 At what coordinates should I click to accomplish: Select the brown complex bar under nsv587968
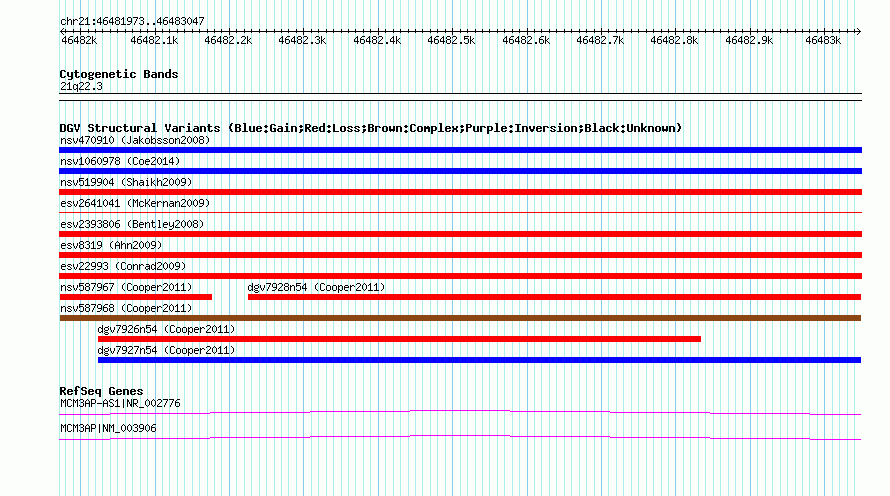(460, 318)
